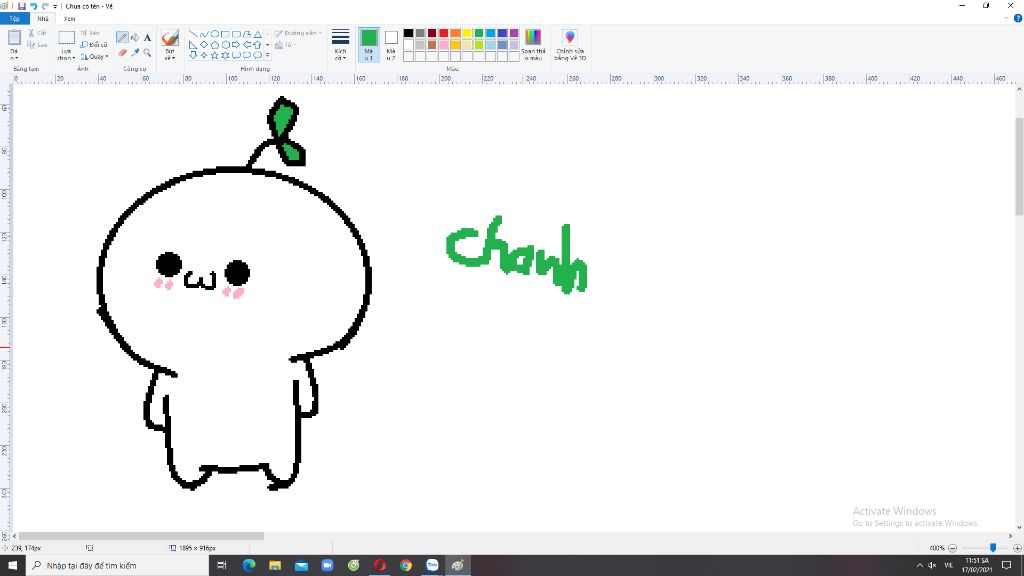
Task: Collapse the ribbon with the chevron
Action: pyautogui.click(x=1006, y=18)
